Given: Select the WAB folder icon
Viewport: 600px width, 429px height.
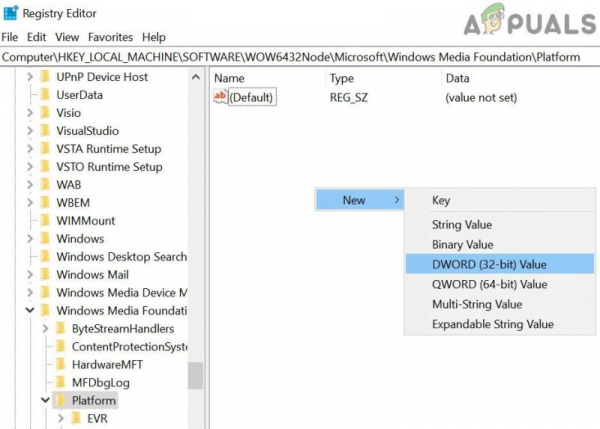Looking at the screenshot, I should [x=45, y=184].
